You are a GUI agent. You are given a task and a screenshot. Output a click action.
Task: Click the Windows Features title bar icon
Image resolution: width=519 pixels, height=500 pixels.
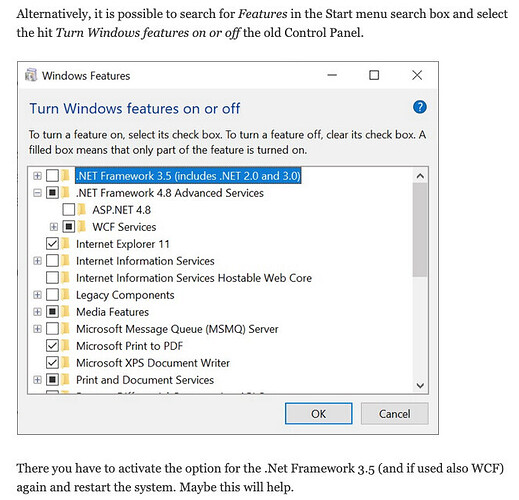click(31, 75)
